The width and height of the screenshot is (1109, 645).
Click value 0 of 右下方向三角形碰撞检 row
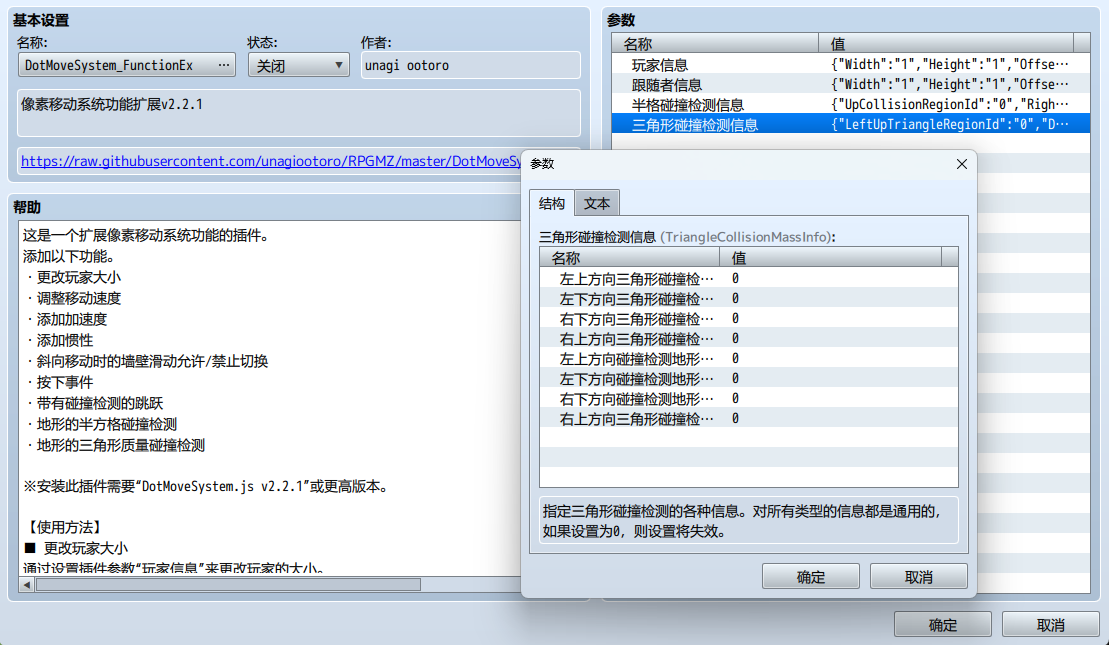736,318
